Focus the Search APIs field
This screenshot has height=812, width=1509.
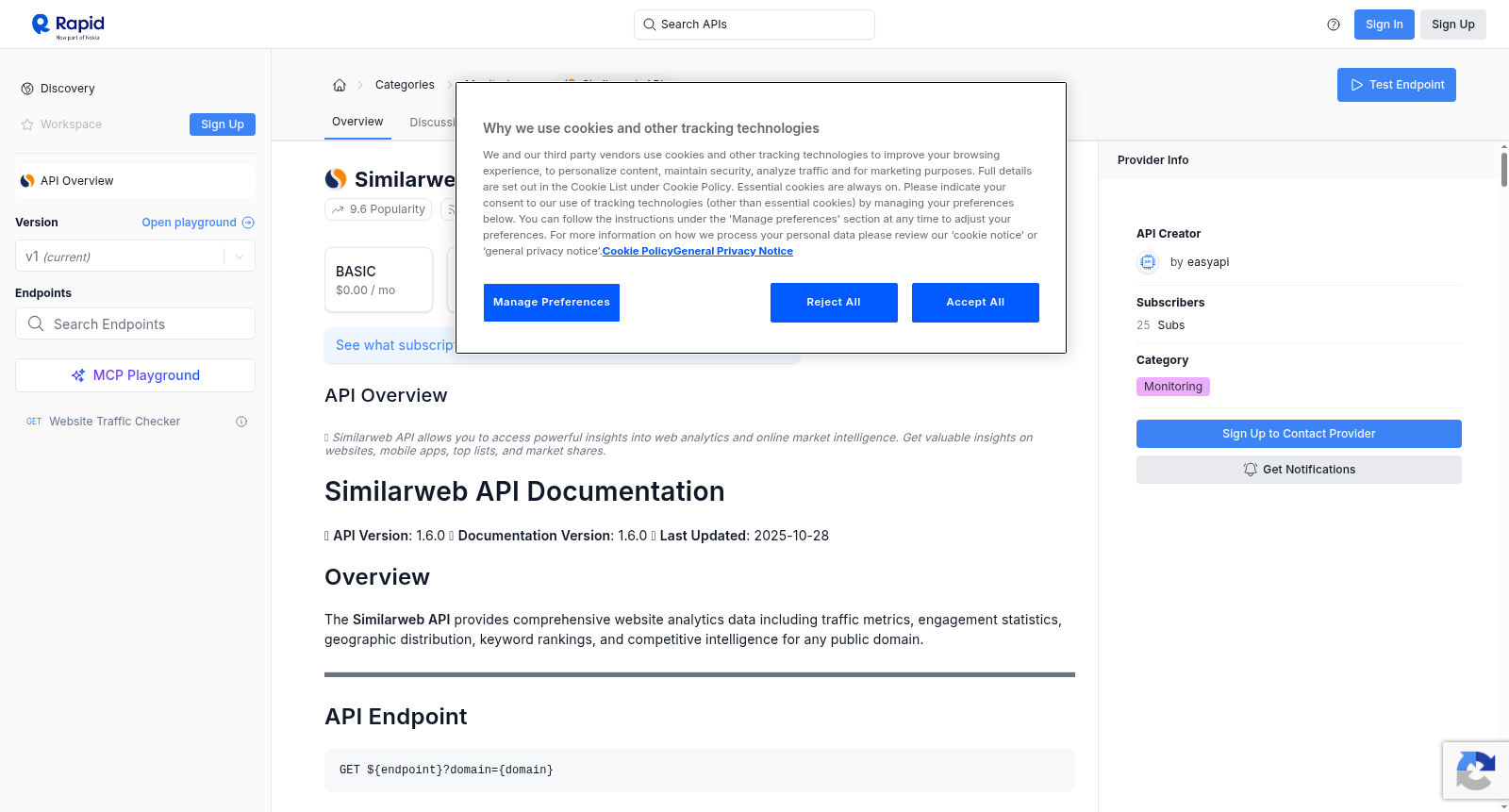point(754,25)
